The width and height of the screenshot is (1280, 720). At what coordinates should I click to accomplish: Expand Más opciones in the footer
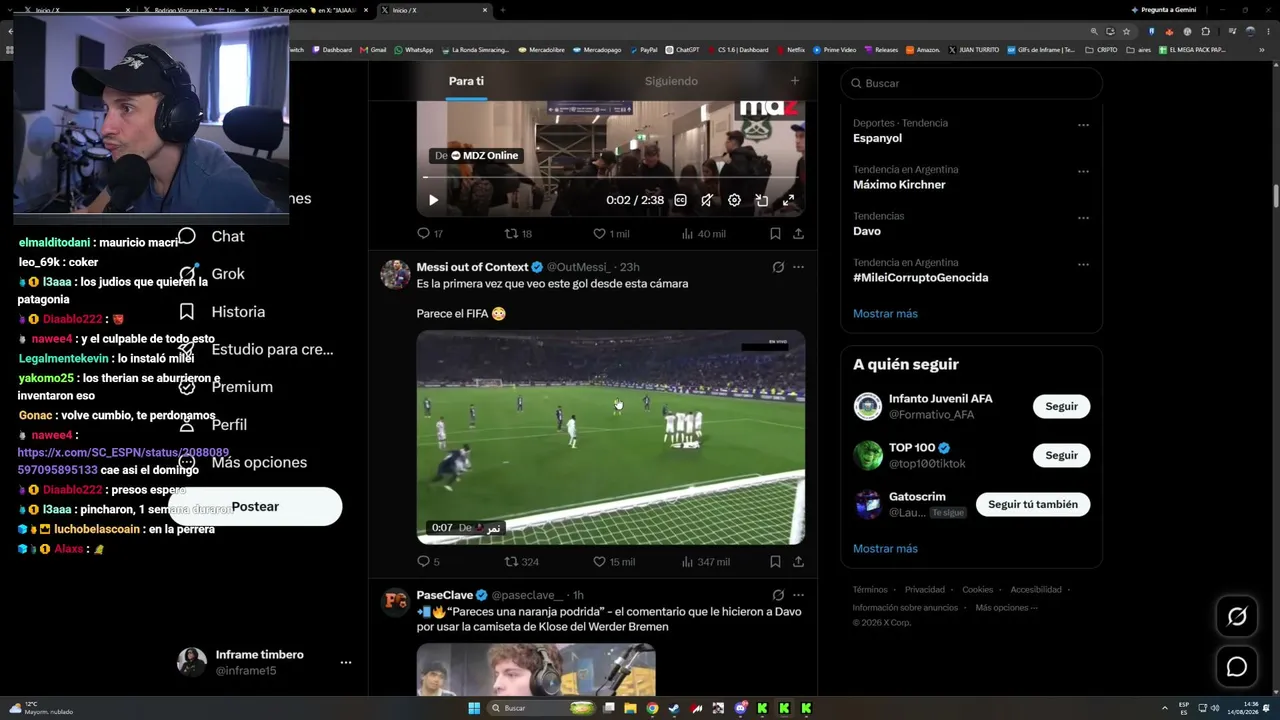1006,608
